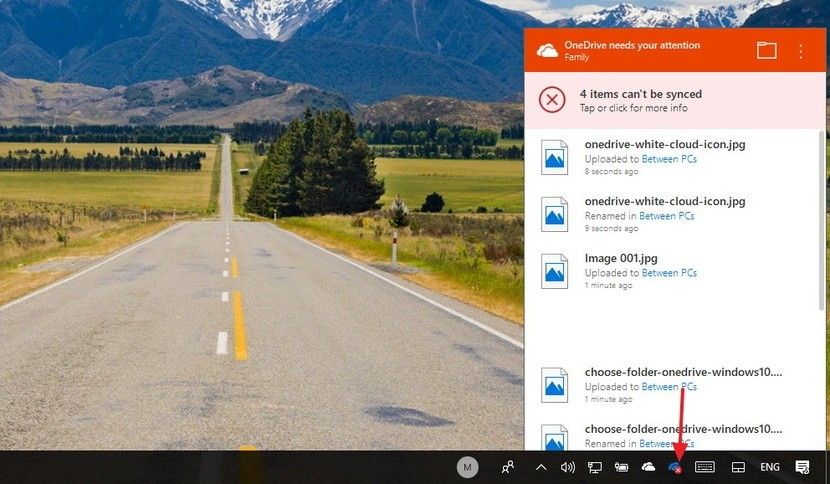Open the volume speaker icon in tray

click(568, 467)
